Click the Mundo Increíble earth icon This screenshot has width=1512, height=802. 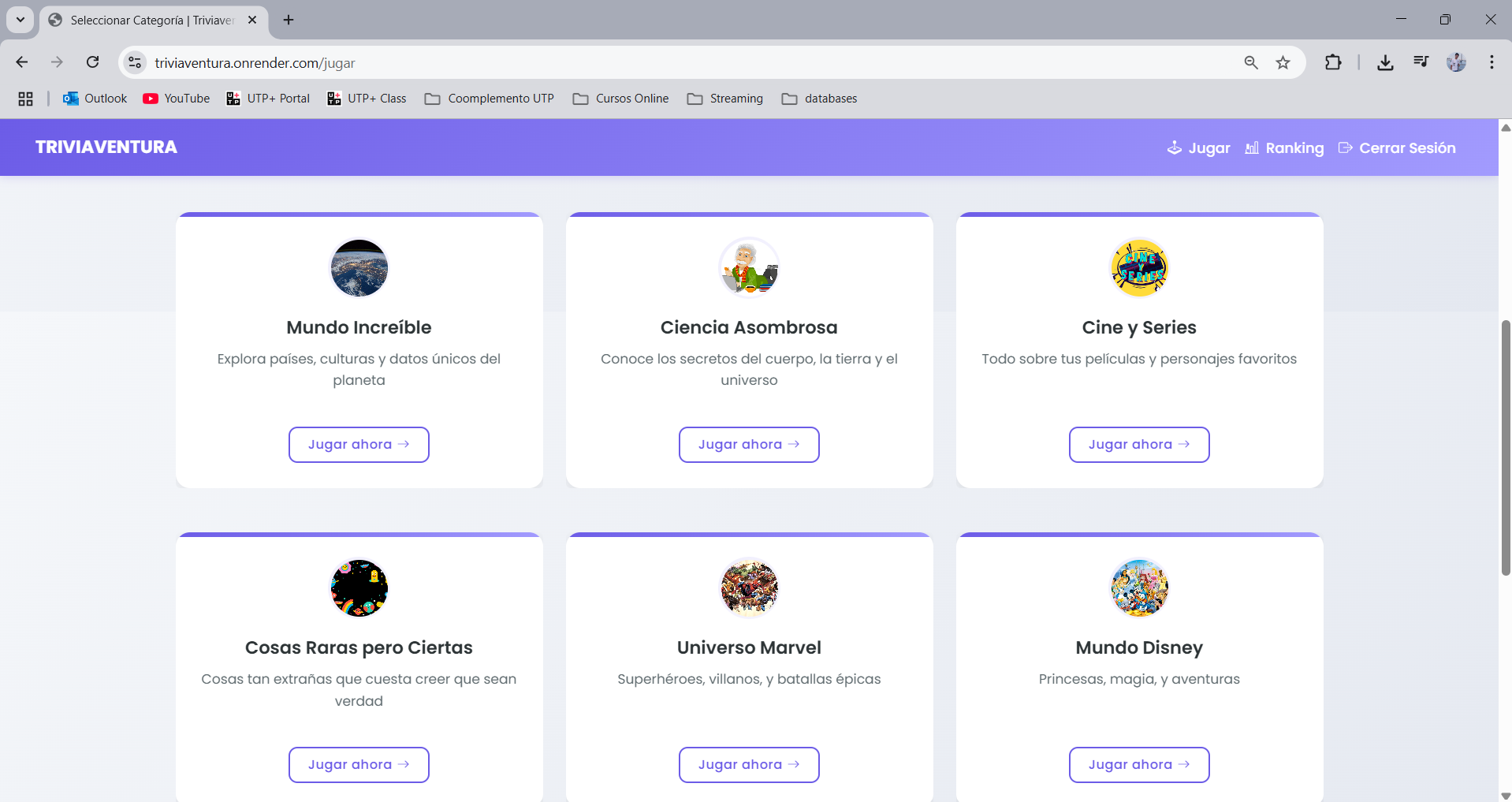[359, 268]
